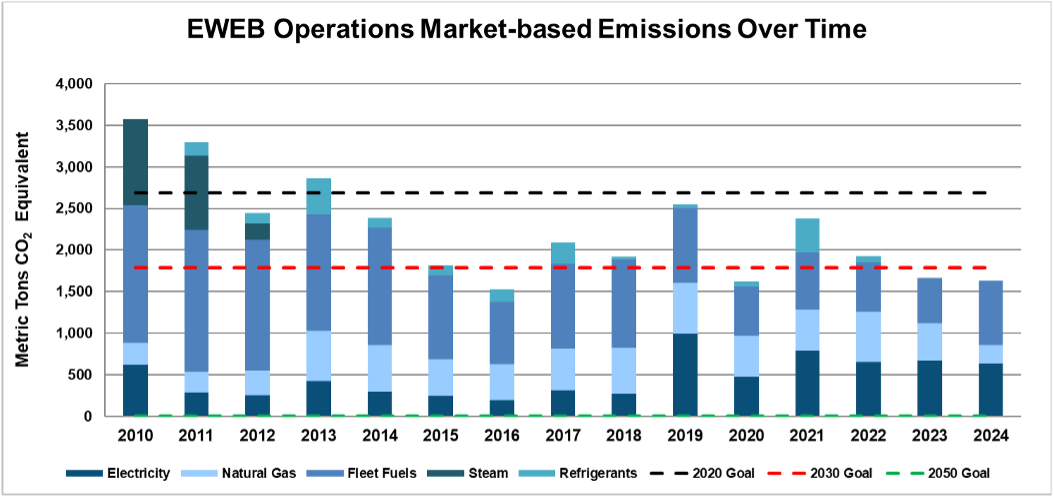Select the Natural Gas segment of the 2022 bar
1054x497 pixels.
click(868, 336)
